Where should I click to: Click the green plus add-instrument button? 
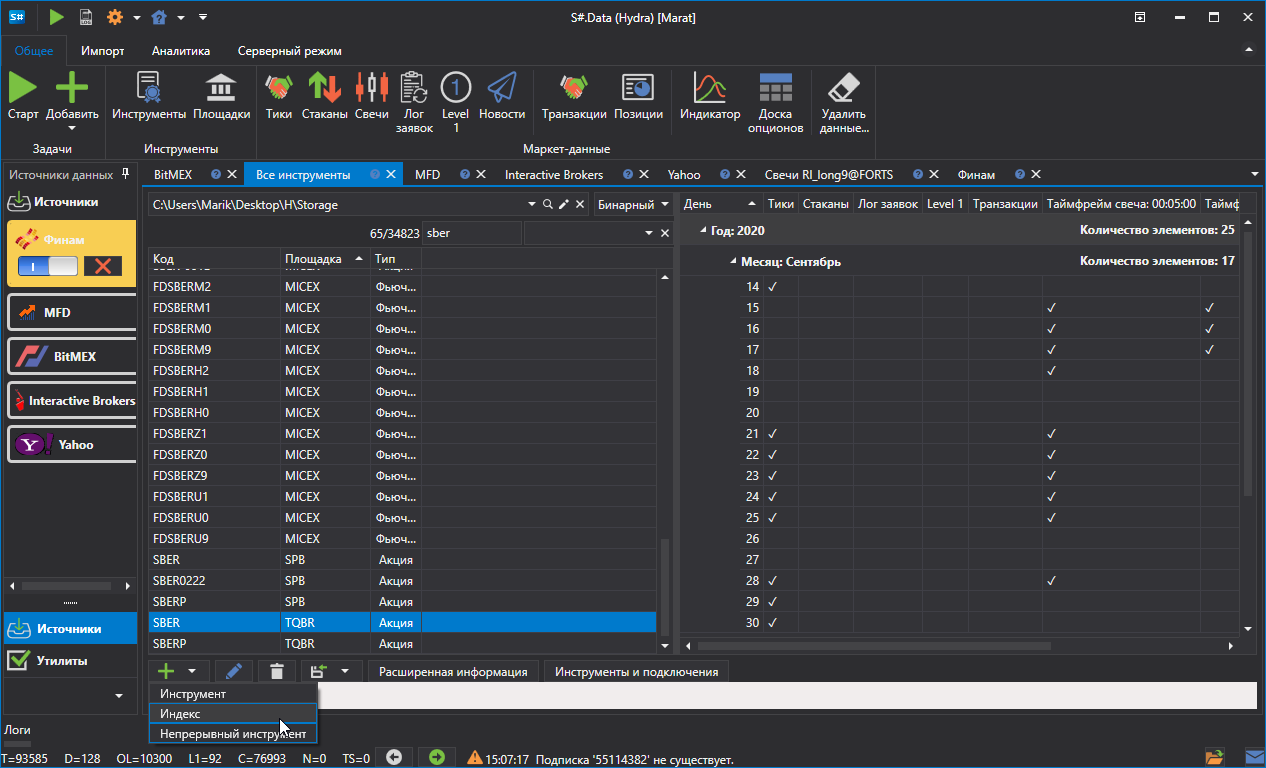(167, 672)
